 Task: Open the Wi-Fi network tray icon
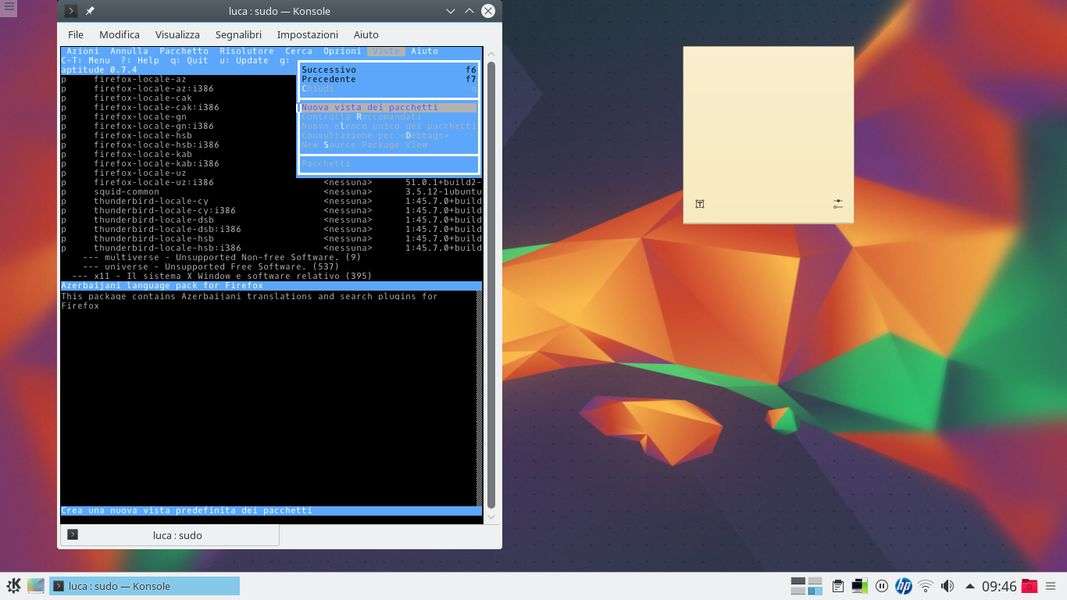tap(926, 586)
